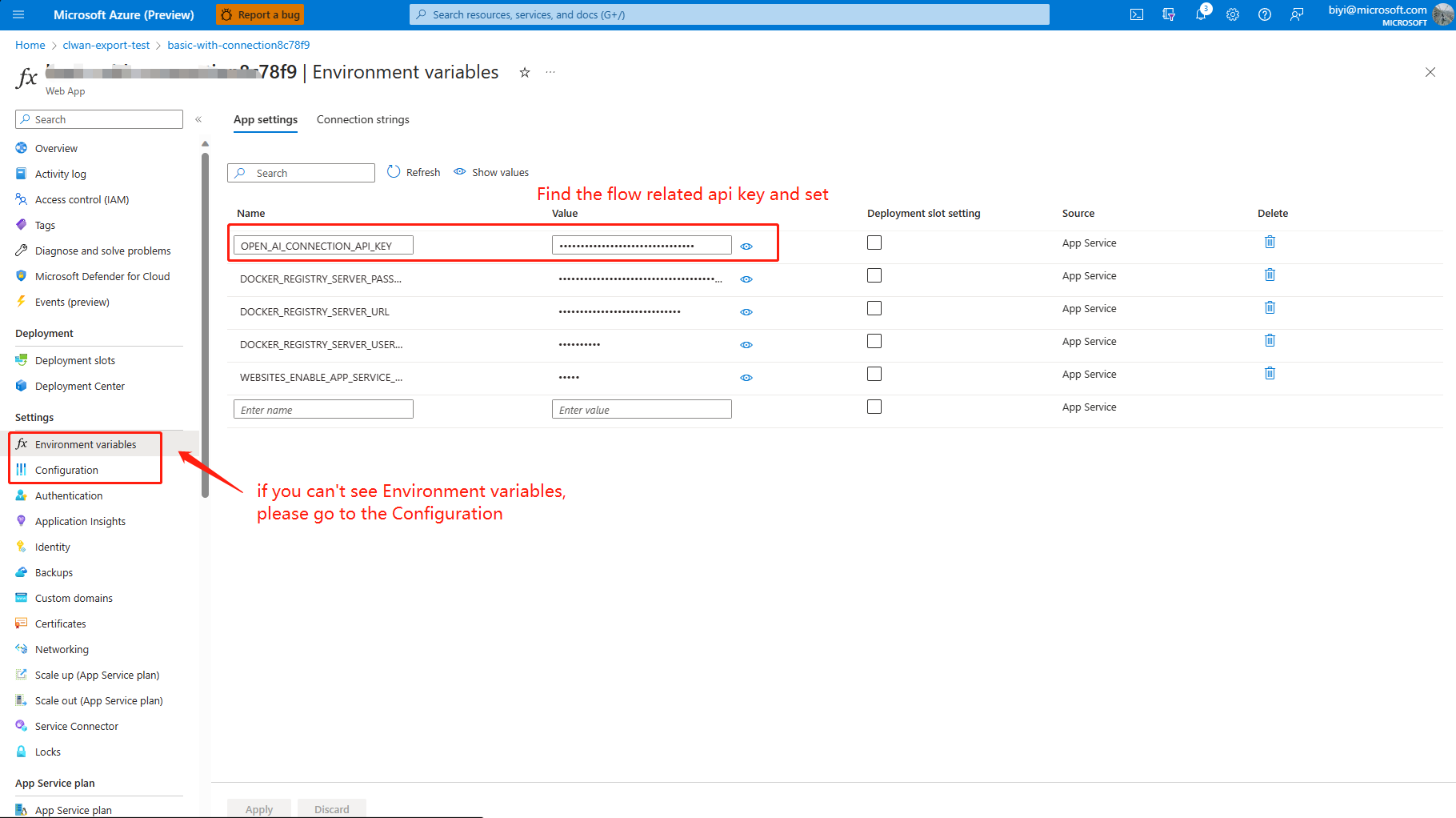Viewport: 1456px width, 818px height.
Task: Click the help question mark icon
Action: tap(1265, 14)
